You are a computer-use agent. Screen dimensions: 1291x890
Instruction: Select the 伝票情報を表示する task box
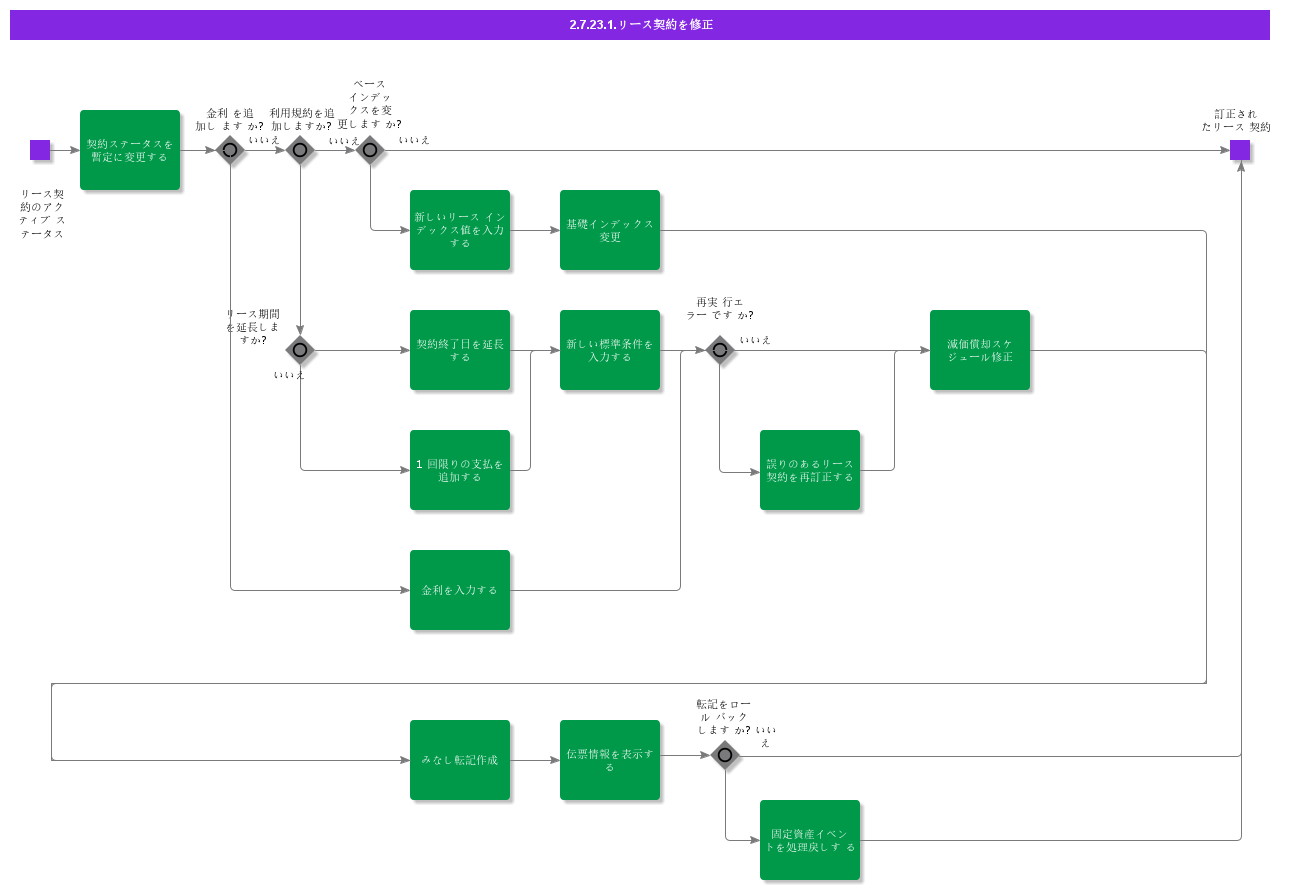(610, 760)
